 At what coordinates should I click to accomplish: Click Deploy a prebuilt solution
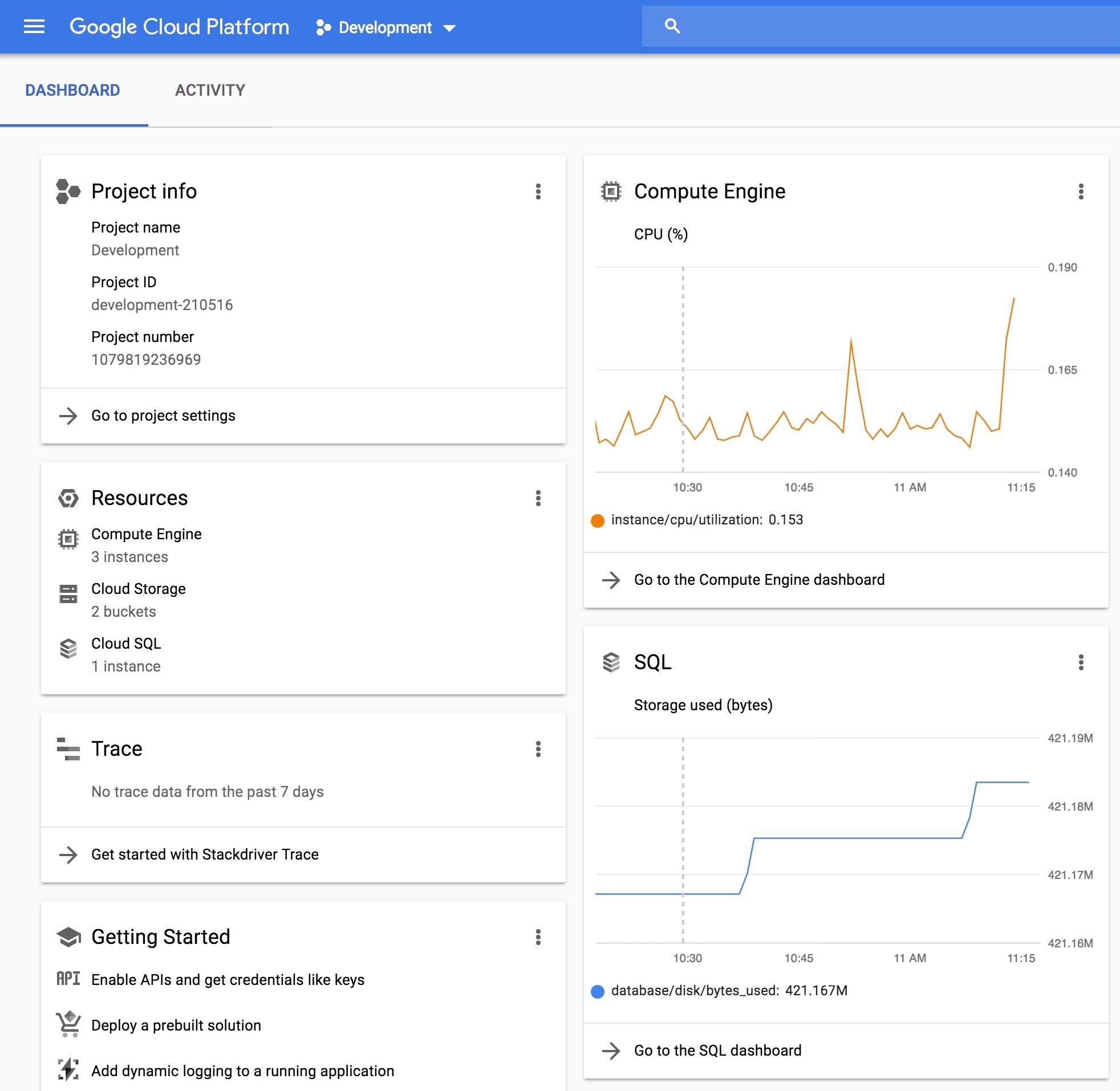[x=176, y=1025]
